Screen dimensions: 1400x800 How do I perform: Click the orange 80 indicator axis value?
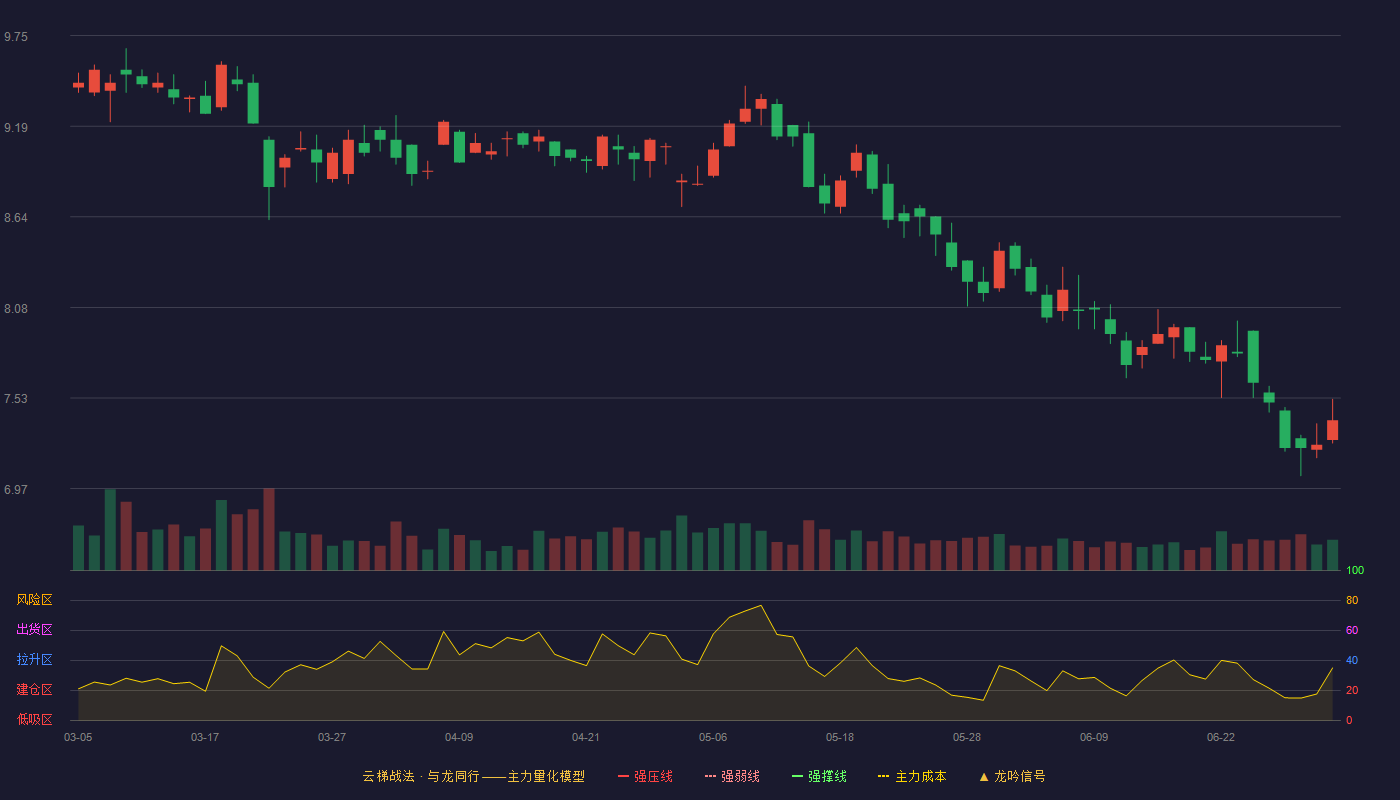click(1352, 601)
